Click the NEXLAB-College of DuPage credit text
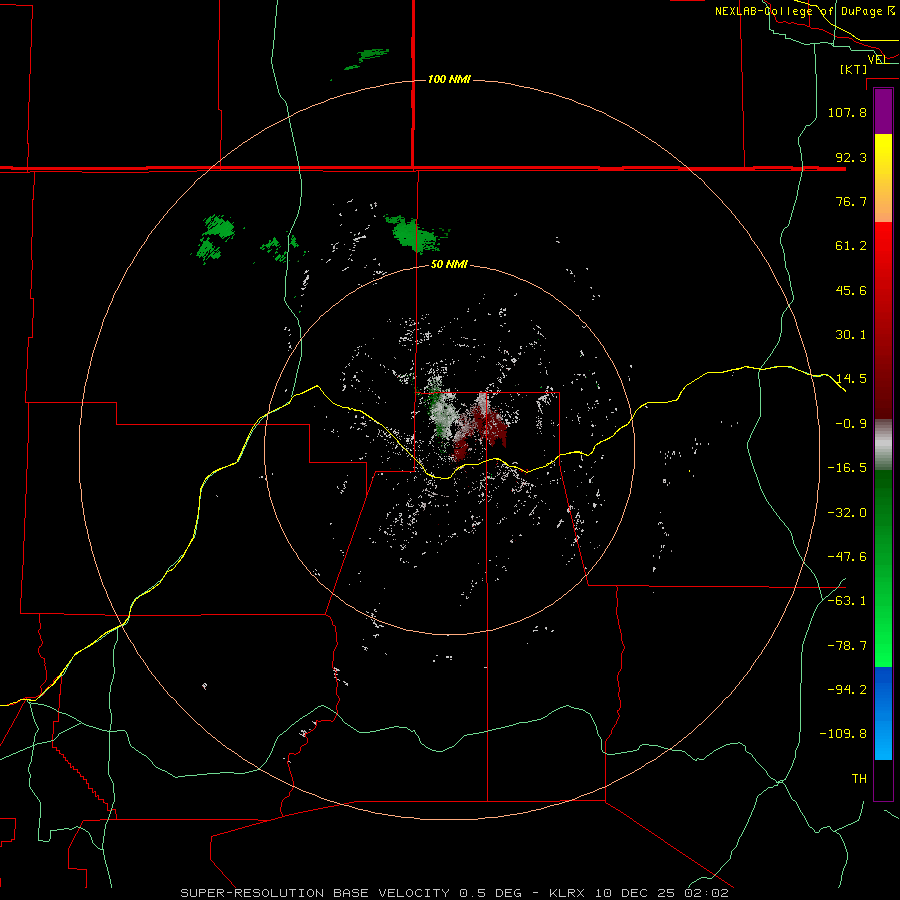Image resolution: width=900 pixels, height=900 pixels. pos(804,11)
